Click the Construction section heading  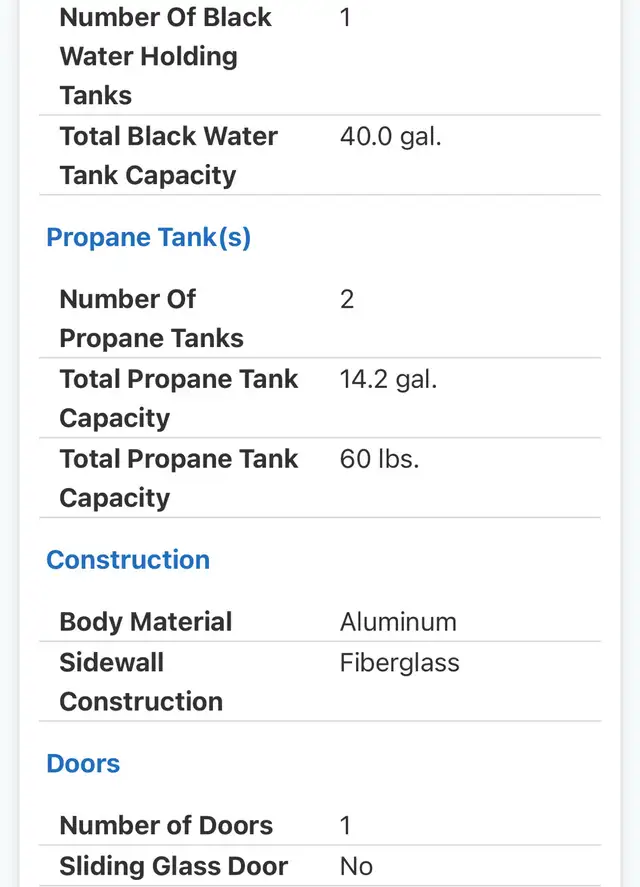click(128, 559)
